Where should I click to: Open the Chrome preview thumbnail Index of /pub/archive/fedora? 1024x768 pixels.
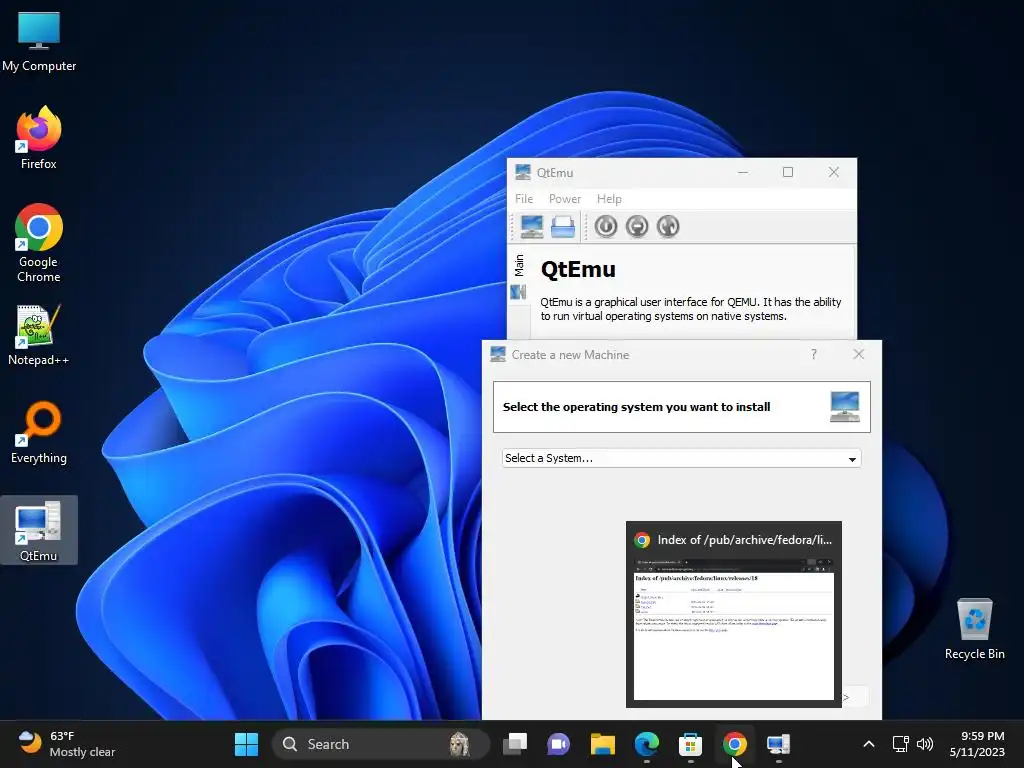pyautogui.click(x=733, y=614)
